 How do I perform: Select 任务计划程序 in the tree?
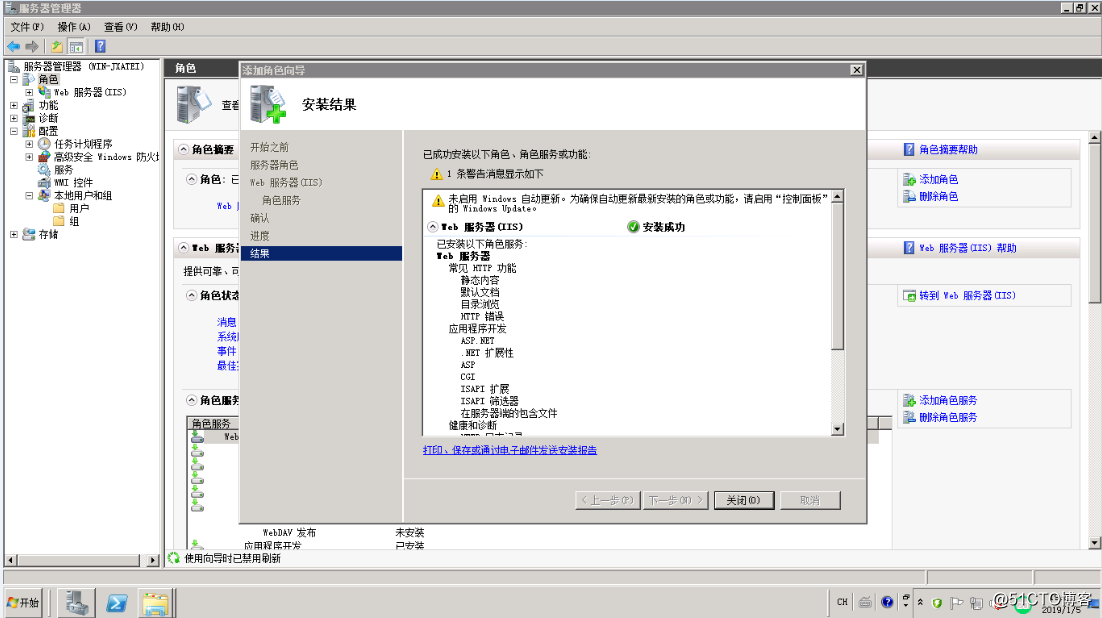(83, 144)
